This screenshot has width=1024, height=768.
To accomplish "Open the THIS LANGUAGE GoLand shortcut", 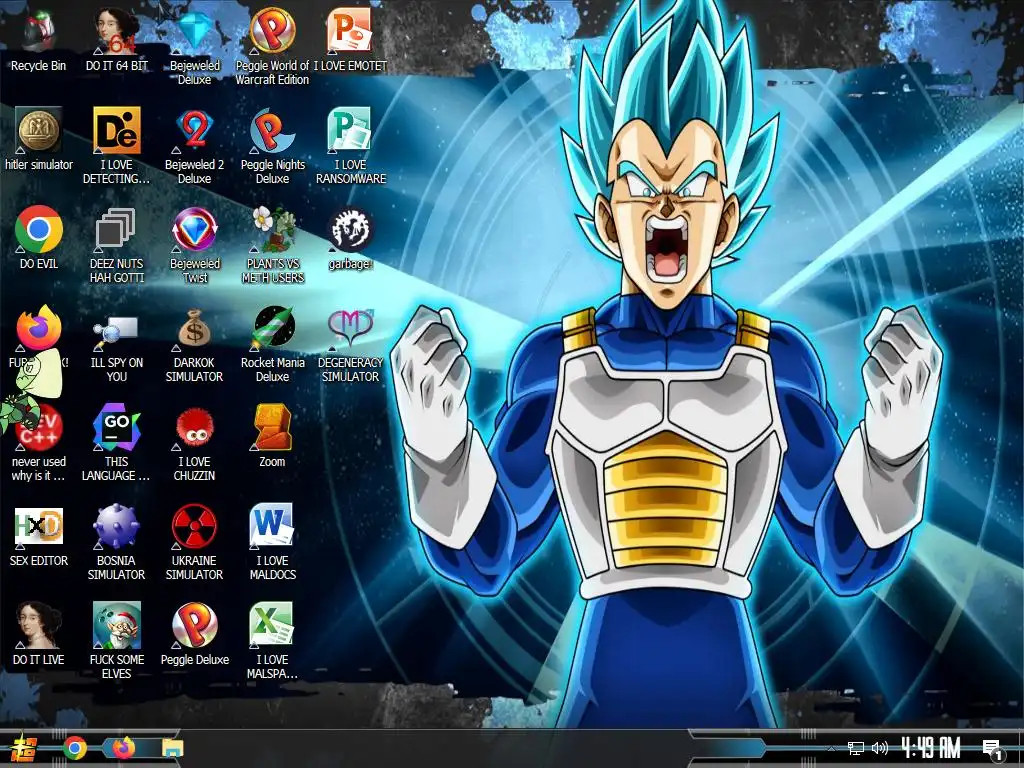I will pos(117,443).
